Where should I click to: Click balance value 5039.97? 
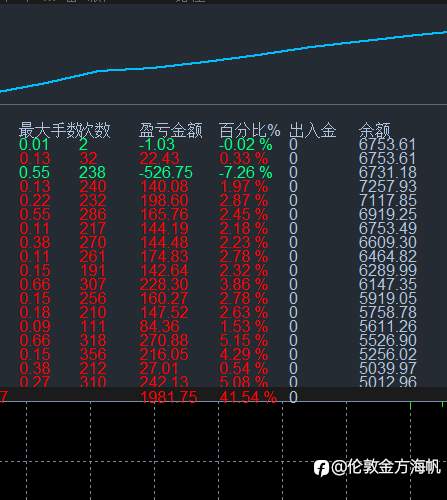pyautogui.click(x=388, y=369)
